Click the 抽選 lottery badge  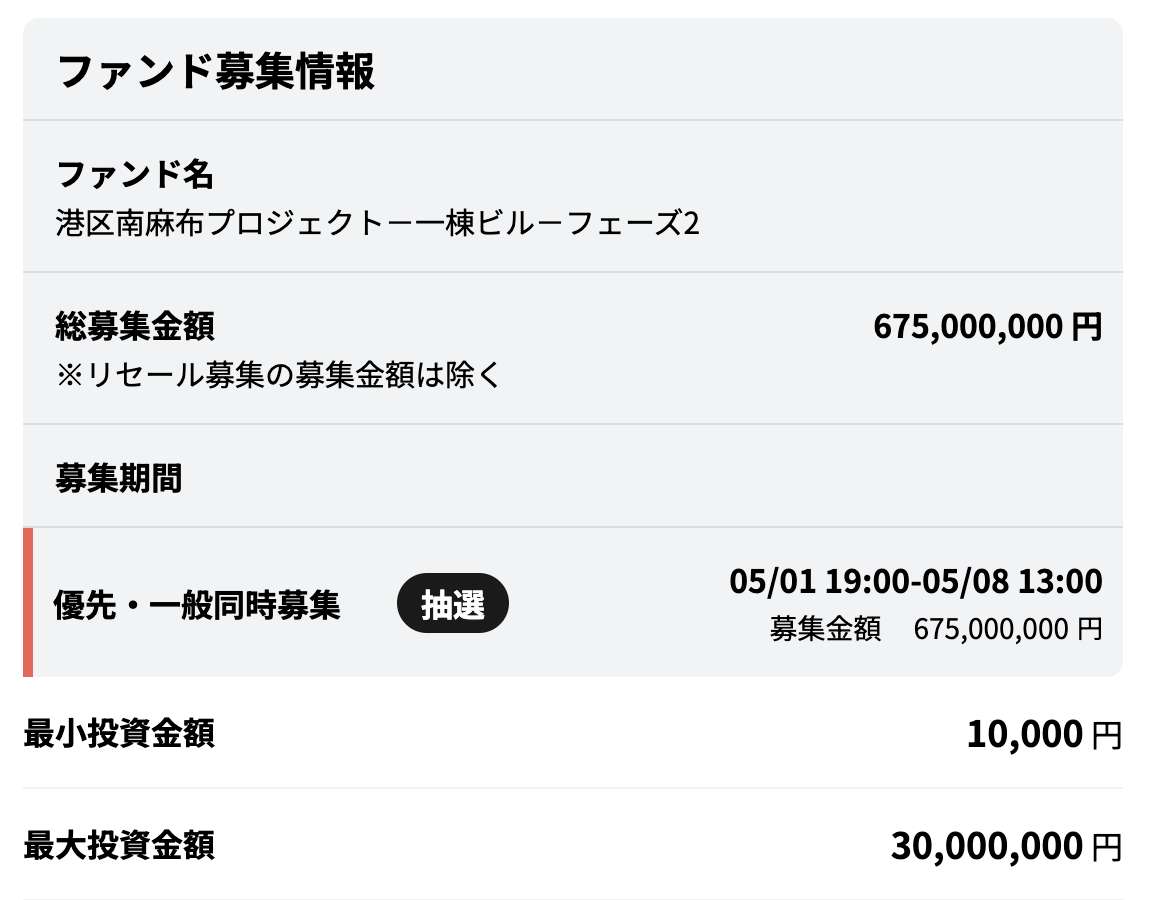tap(453, 603)
